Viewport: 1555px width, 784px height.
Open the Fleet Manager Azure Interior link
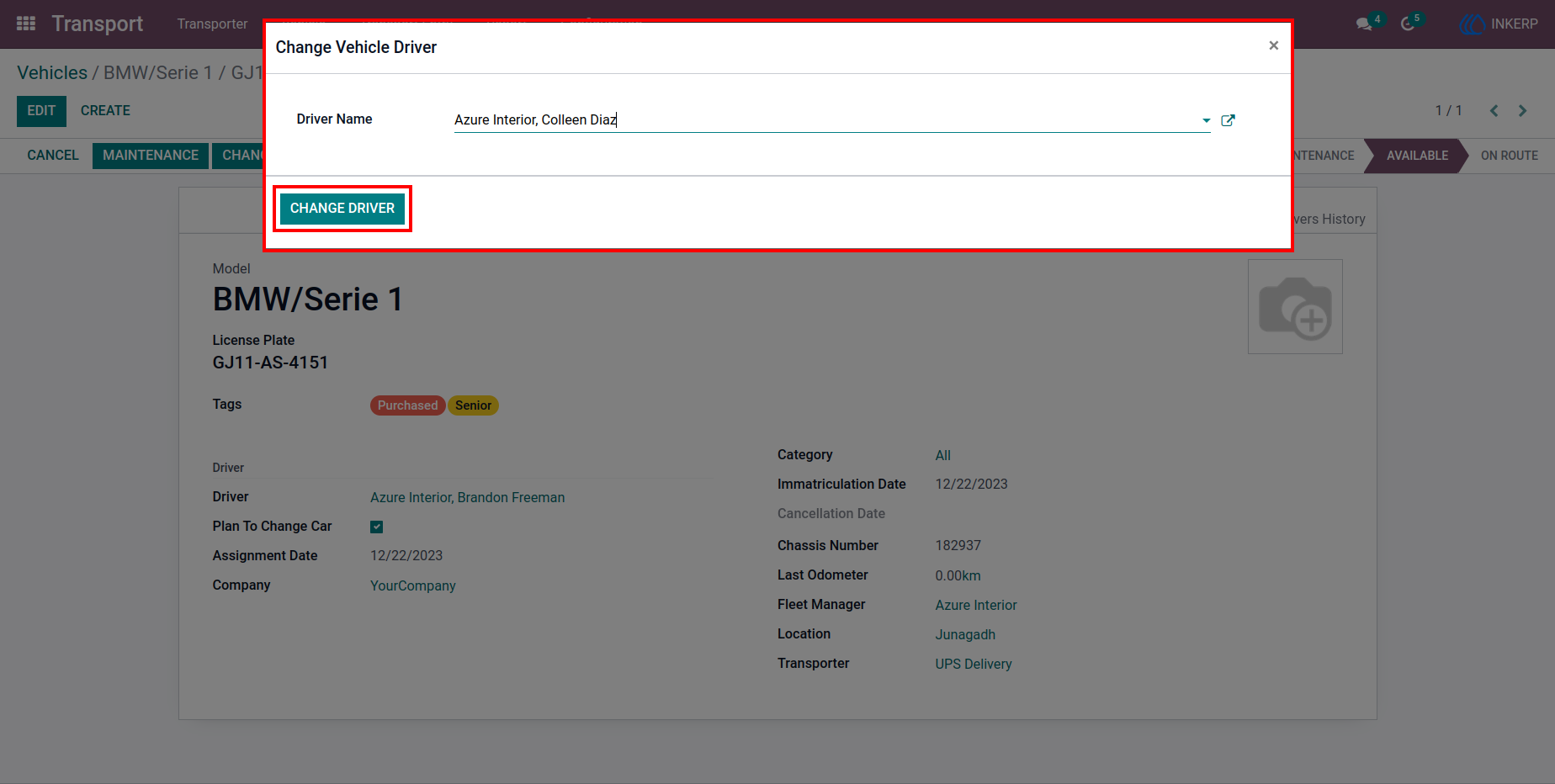click(976, 606)
